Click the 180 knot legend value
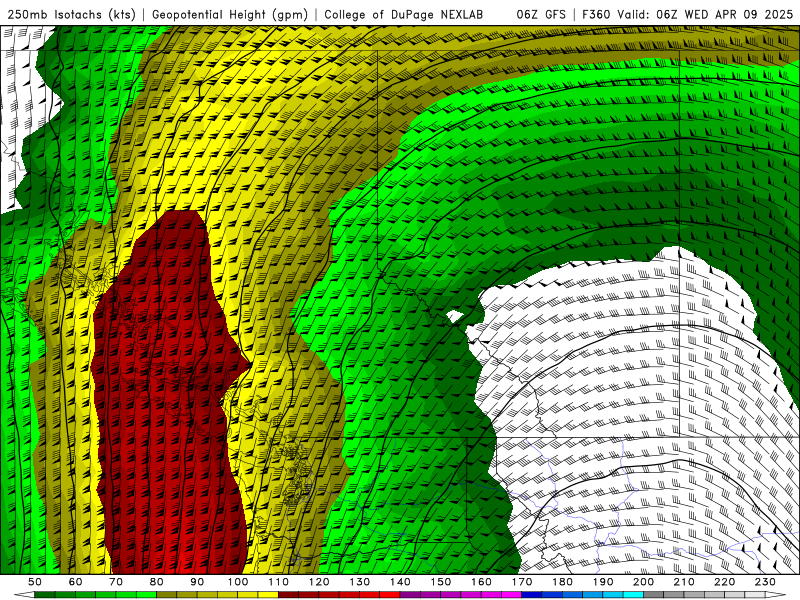This screenshot has height=600, width=800. point(562,582)
